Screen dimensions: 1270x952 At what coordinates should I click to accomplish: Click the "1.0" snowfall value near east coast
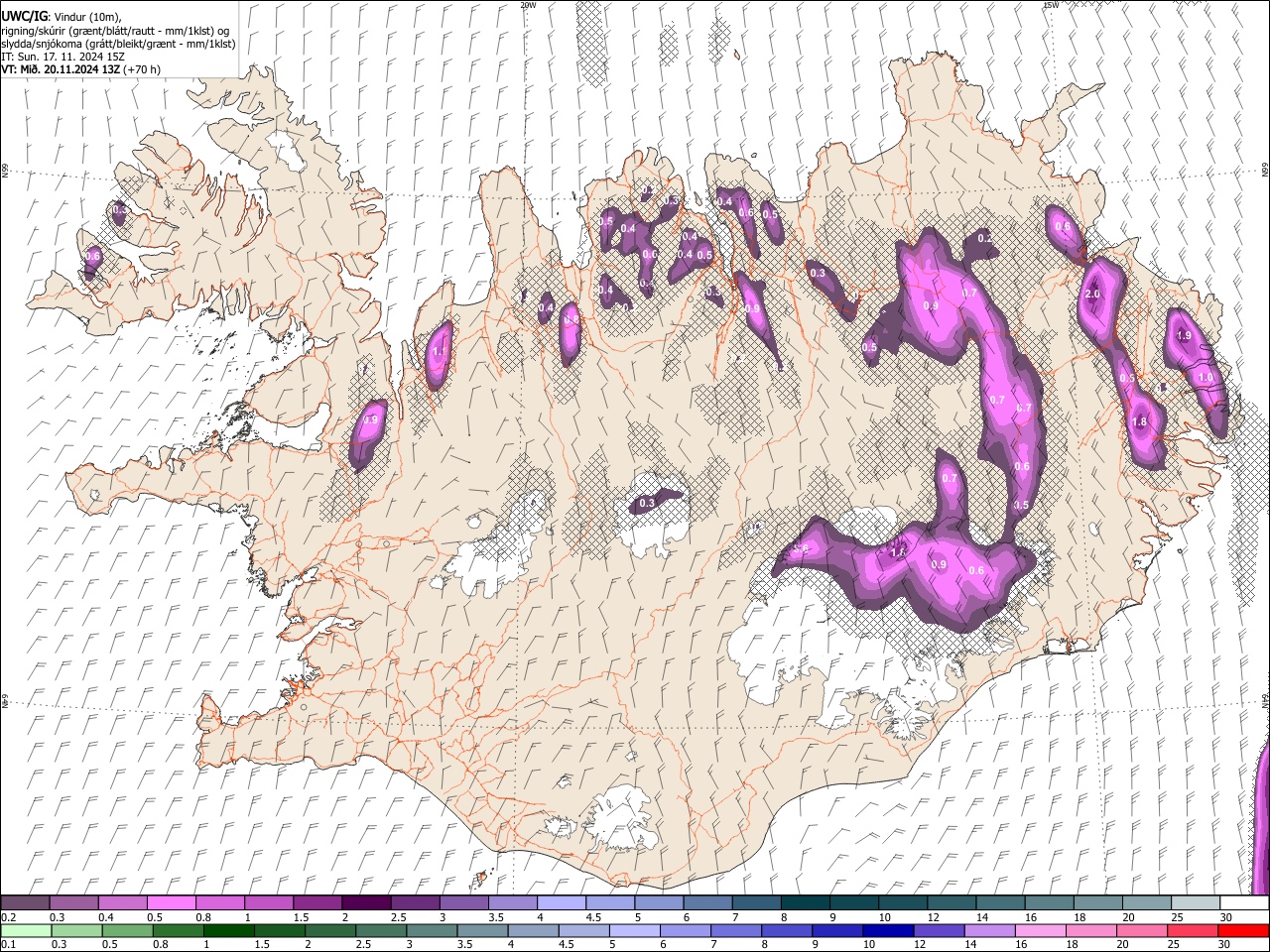pos(1206,378)
